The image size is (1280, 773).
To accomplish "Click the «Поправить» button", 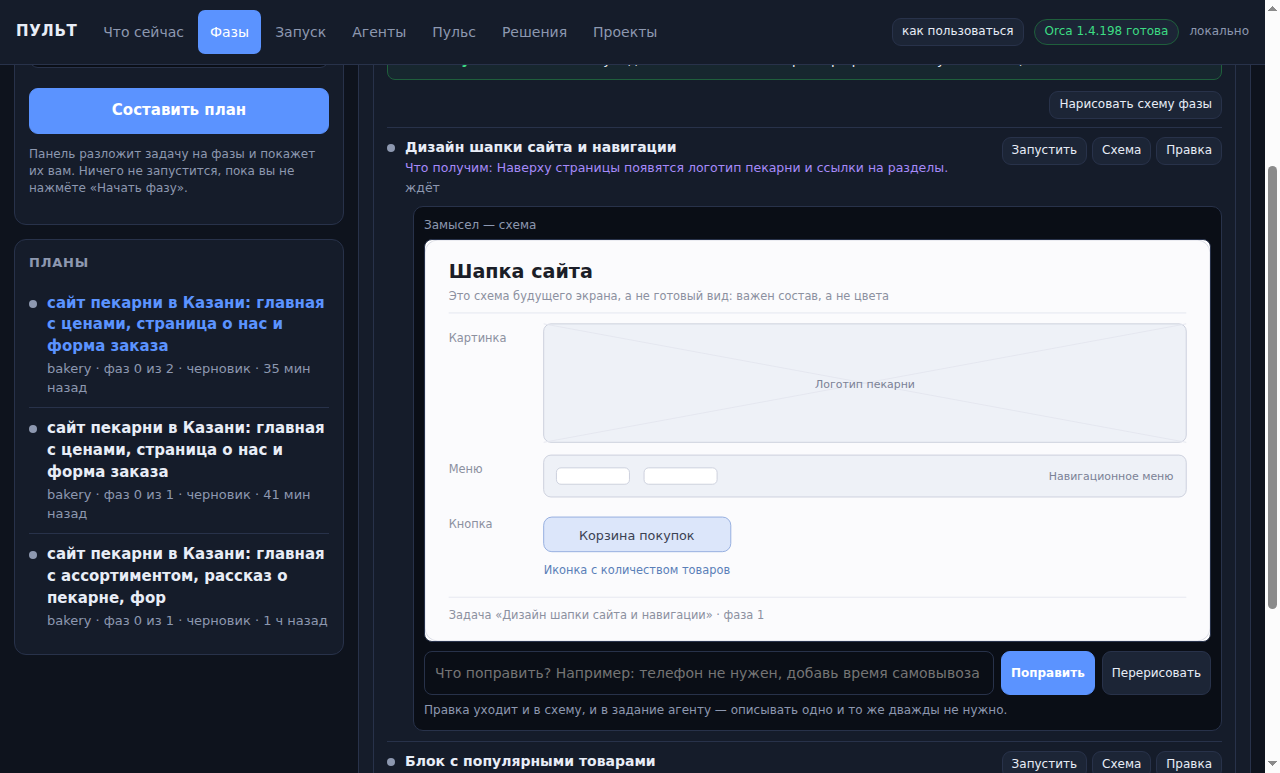I will (1048, 673).
